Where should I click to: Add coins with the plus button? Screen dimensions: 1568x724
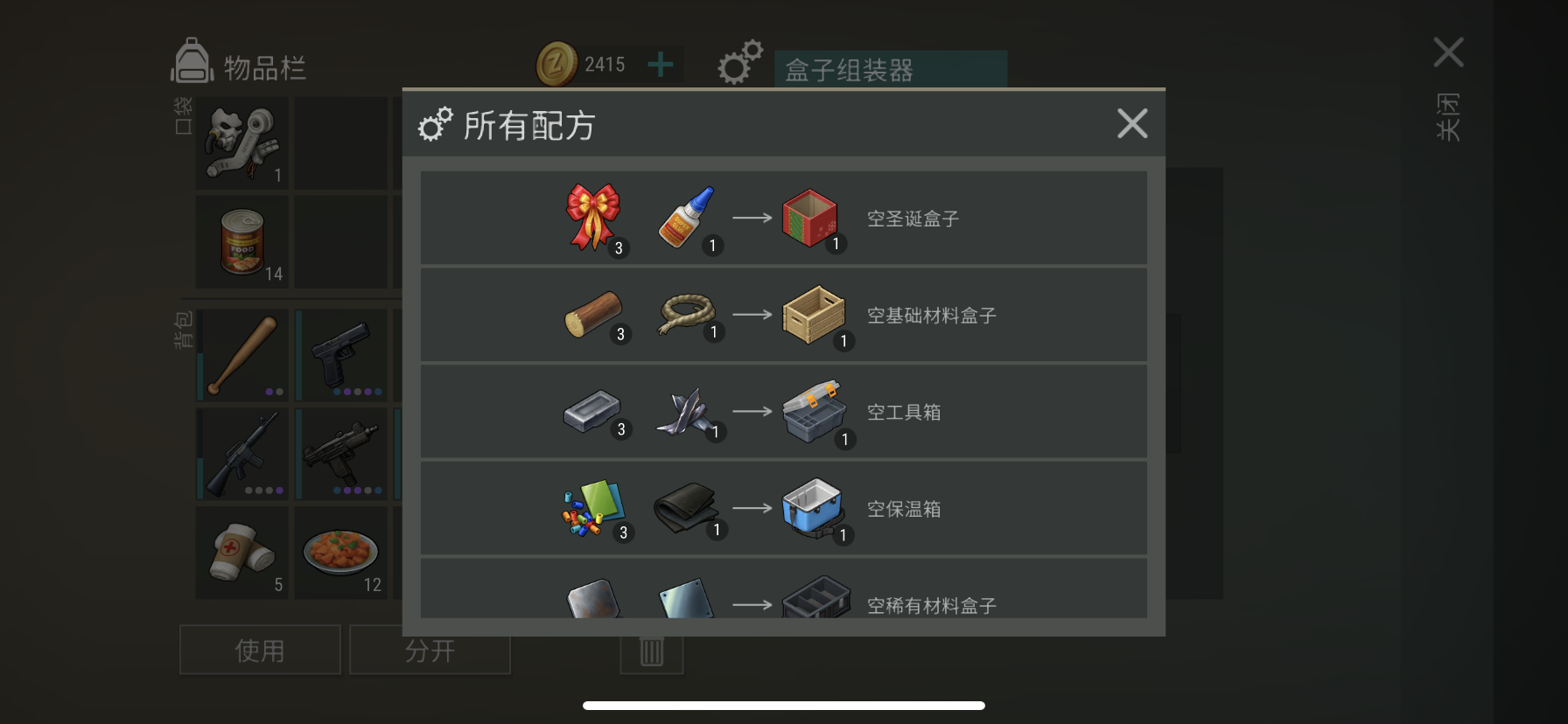[661, 64]
